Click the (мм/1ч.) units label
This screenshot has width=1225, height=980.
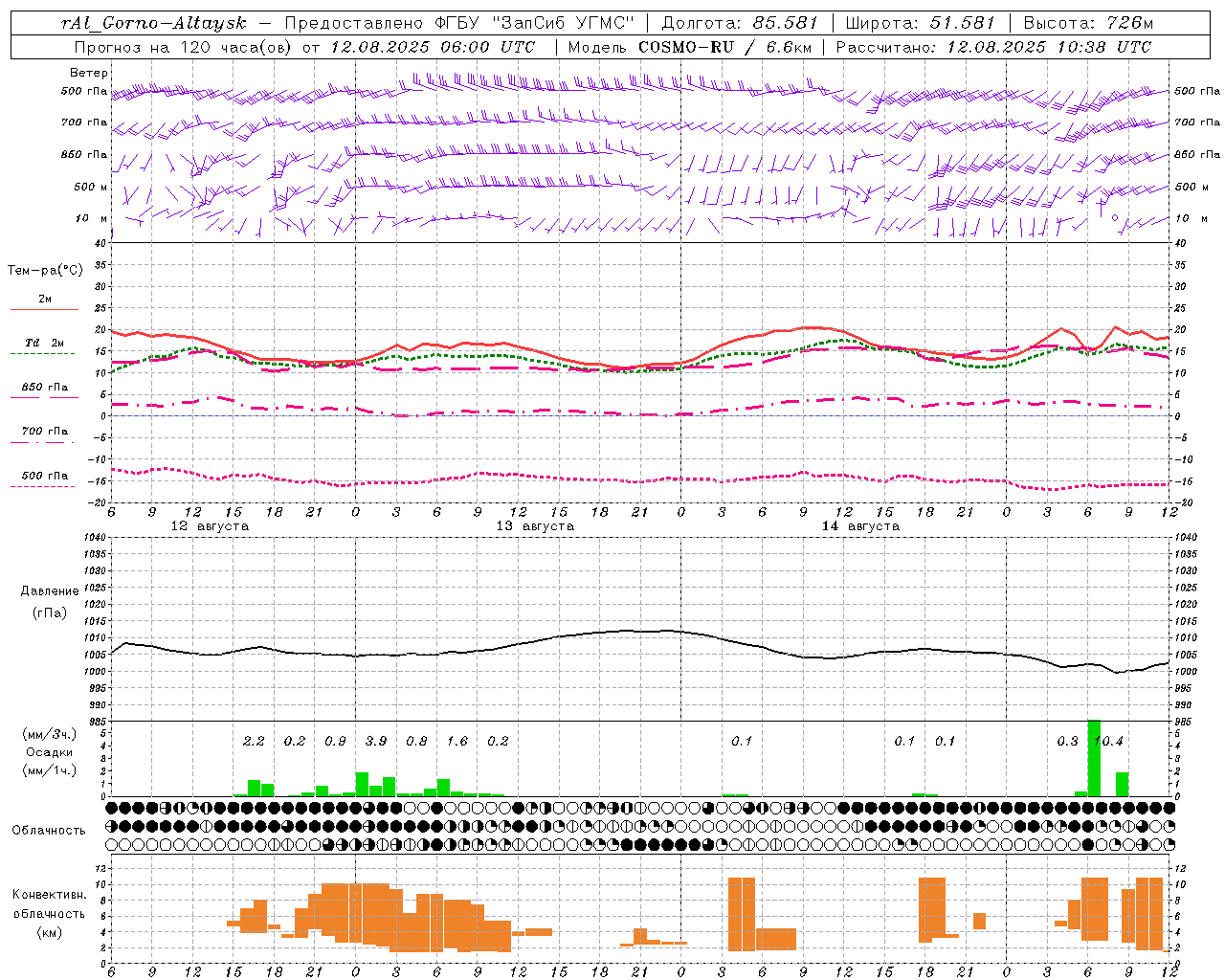(50, 770)
